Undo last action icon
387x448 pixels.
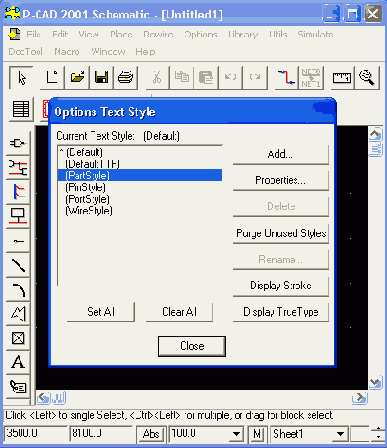coord(231,78)
